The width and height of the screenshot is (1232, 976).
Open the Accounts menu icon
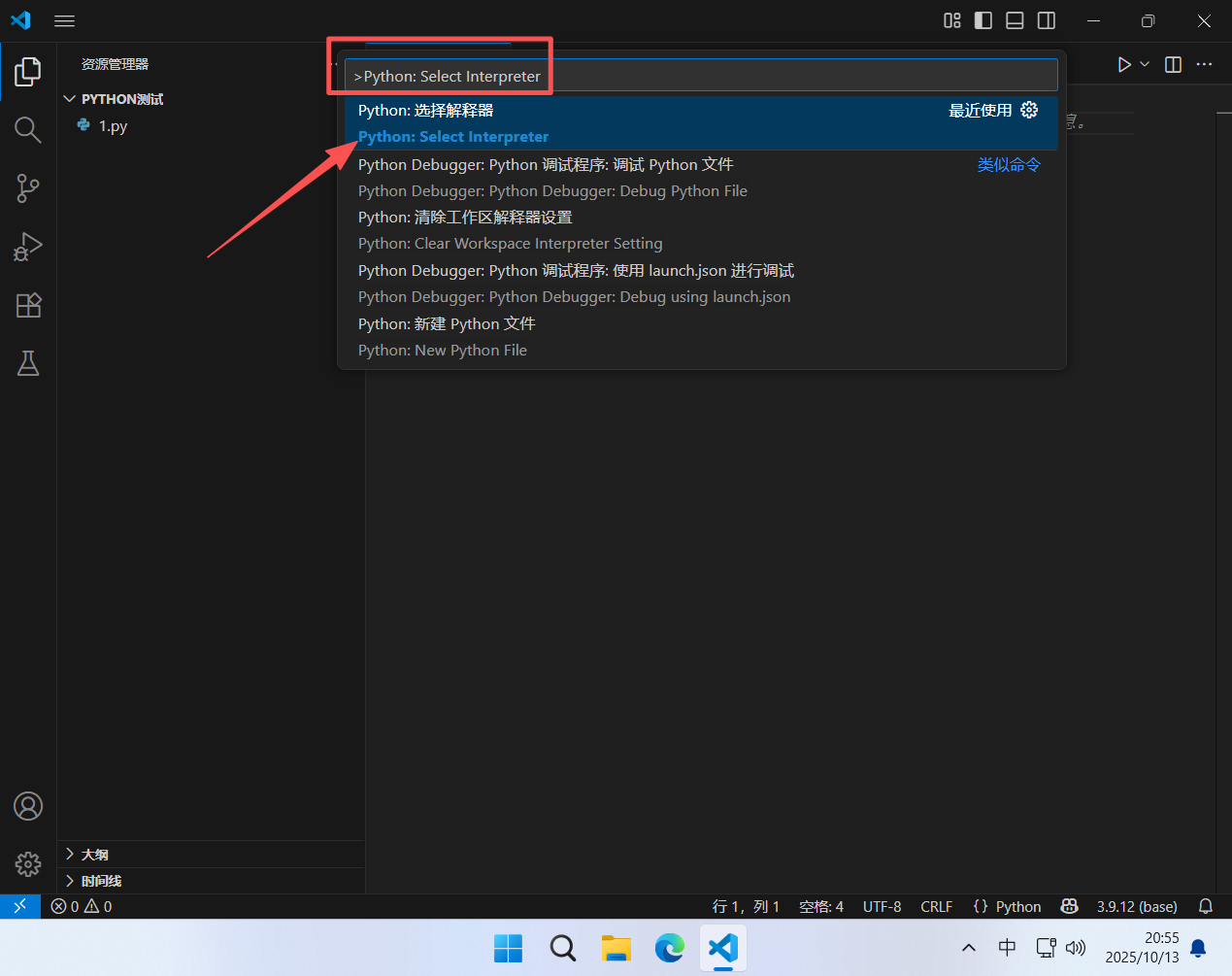pos(28,806)
